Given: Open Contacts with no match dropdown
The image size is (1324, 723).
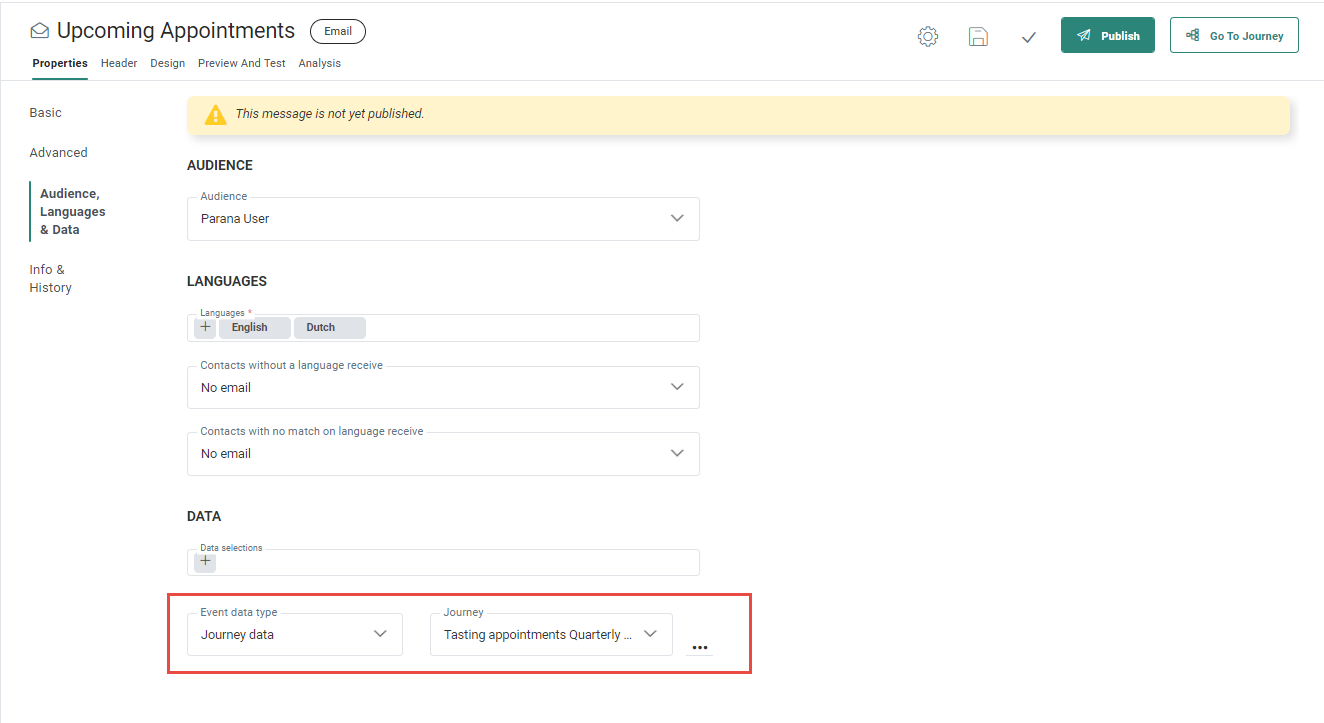Looking at the screenshot, I should click(677, 453).
